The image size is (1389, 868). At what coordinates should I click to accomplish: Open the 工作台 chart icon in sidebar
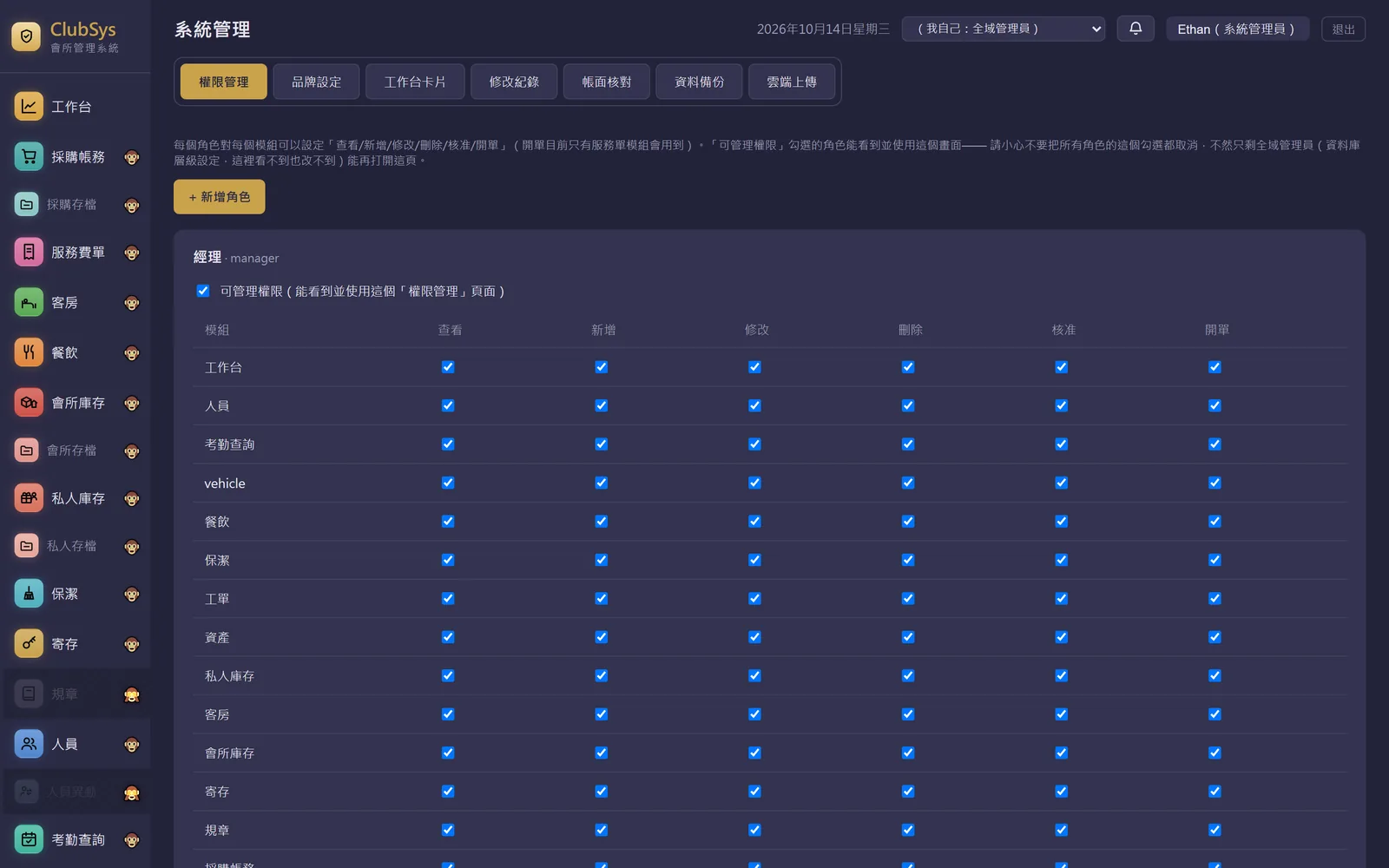coord(29,107)
